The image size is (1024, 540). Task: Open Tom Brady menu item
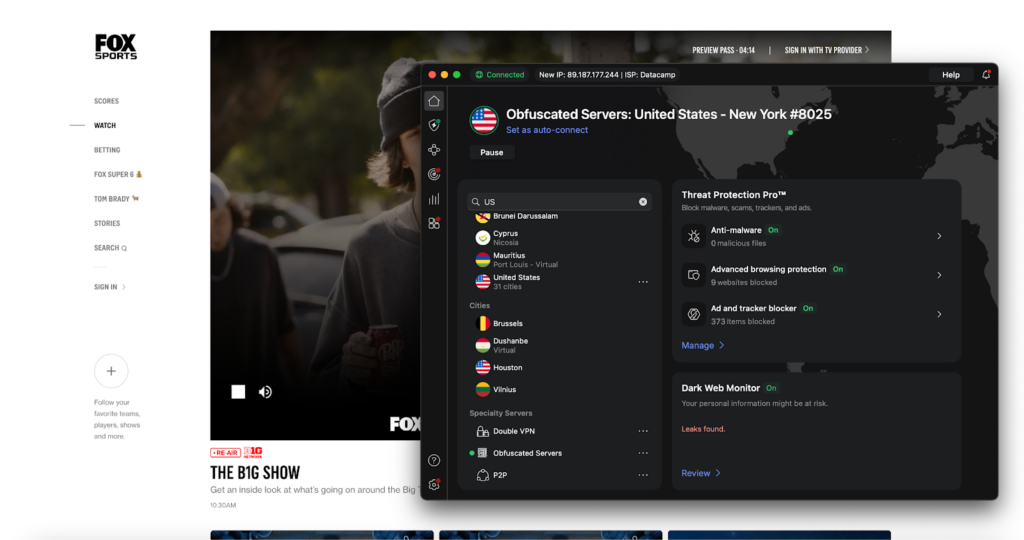click(x=116, y=199)
